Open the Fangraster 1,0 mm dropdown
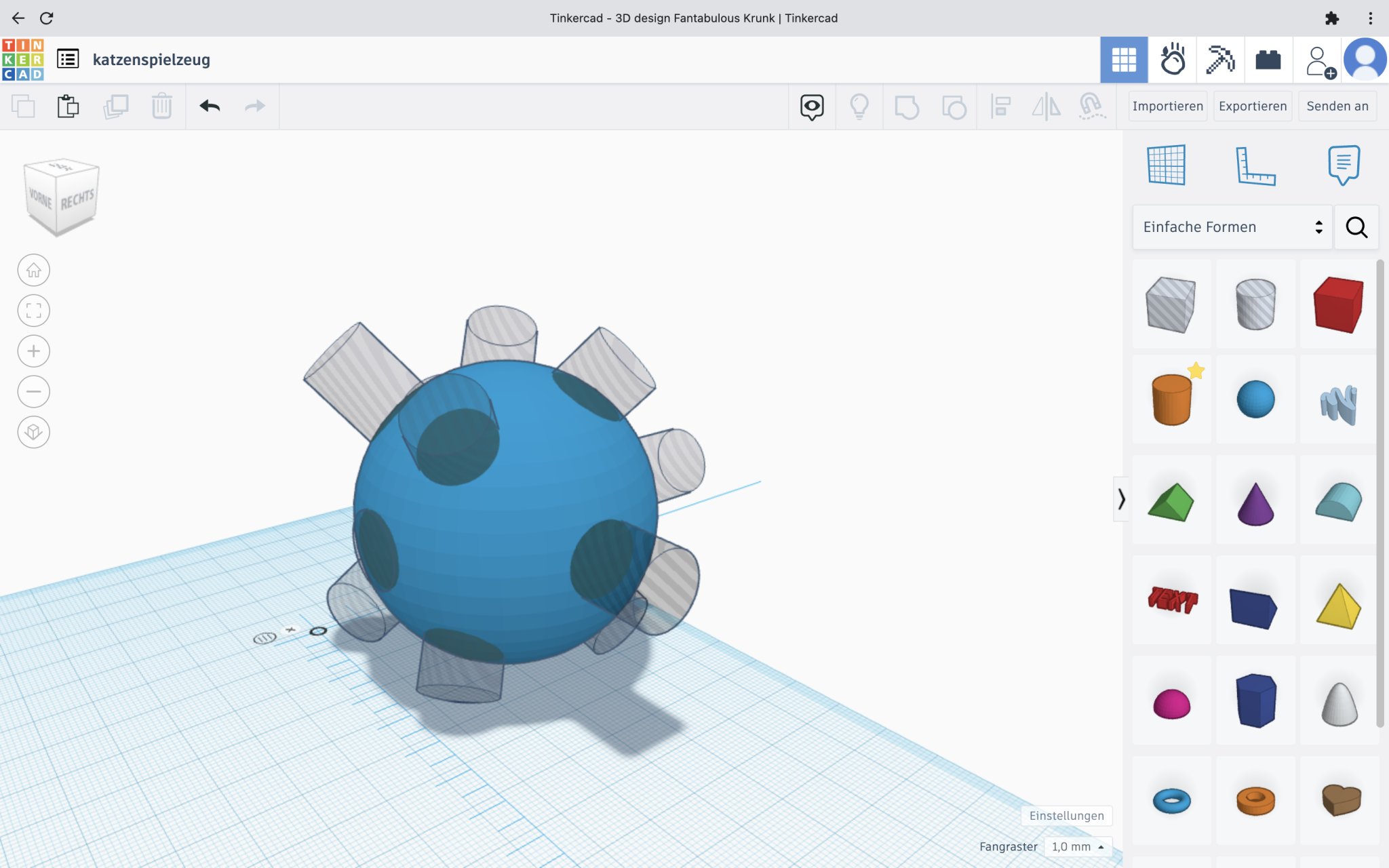The image size is (1389, 868). click(1078, 846)
